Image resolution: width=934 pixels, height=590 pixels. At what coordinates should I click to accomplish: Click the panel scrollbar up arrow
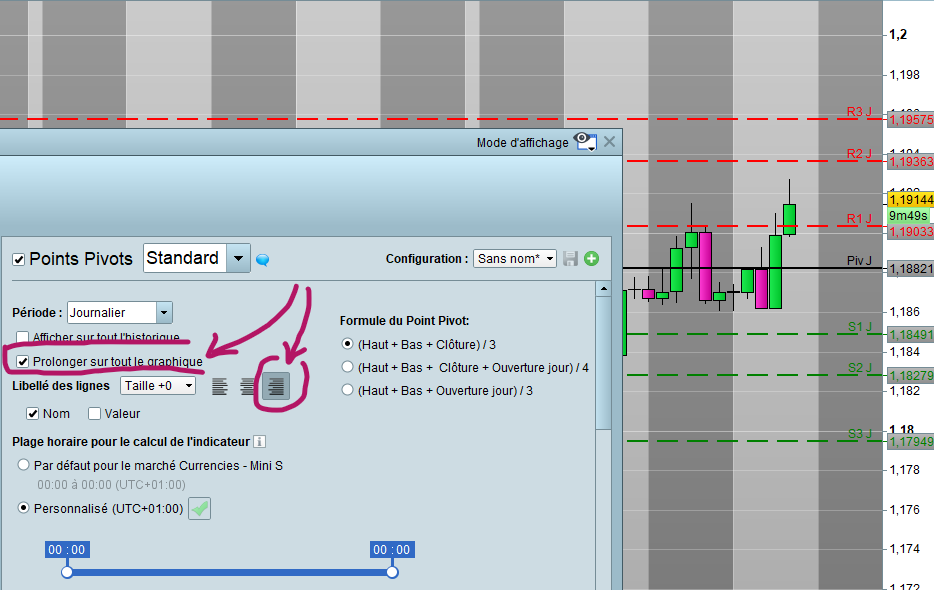603,289
